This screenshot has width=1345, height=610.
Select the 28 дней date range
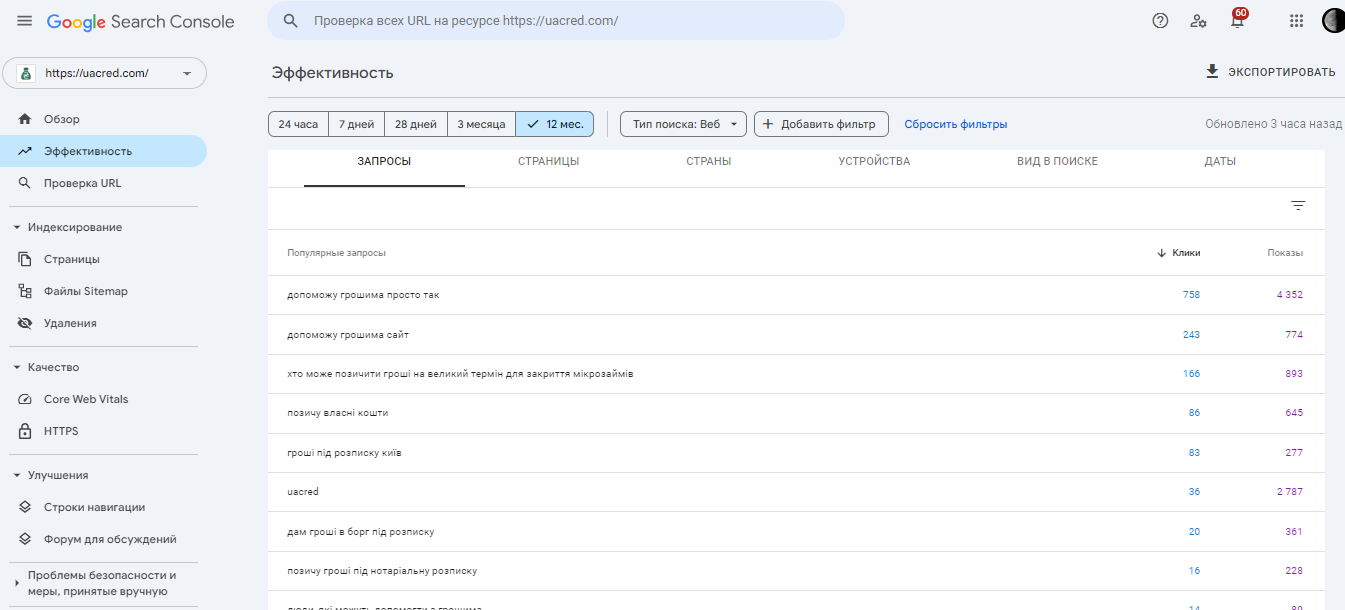416,124
